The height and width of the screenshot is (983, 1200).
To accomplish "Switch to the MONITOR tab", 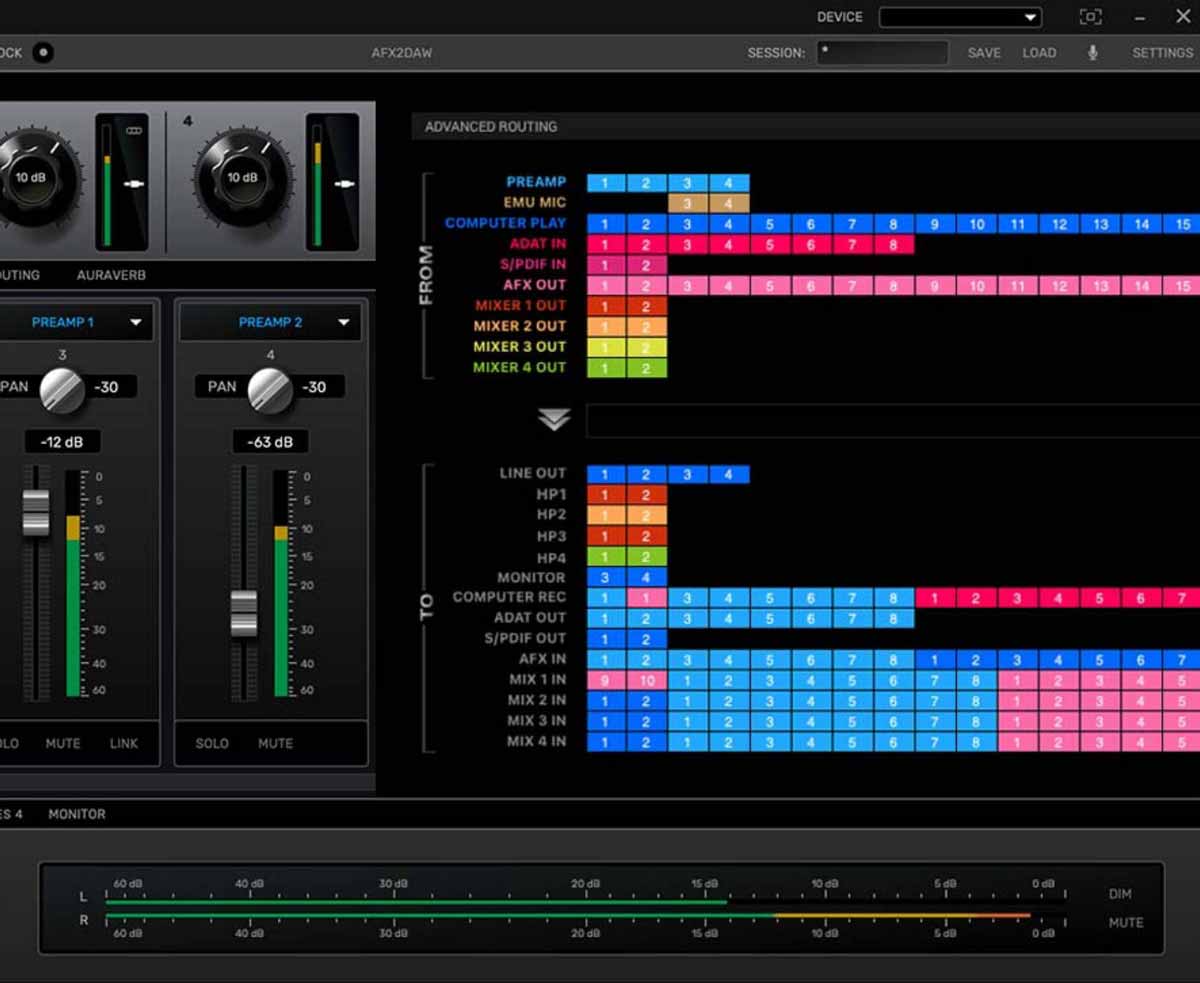I will coord(76,814).
